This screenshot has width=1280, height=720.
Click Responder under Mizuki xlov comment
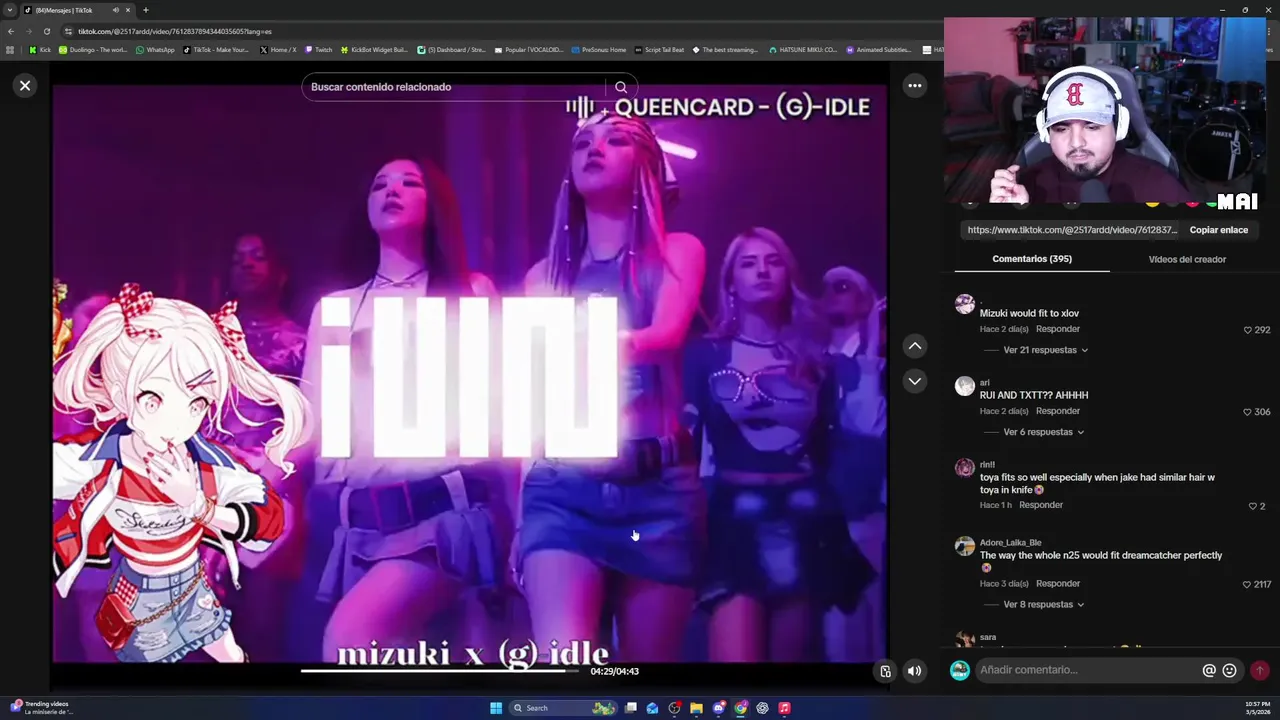(x=1058, y=329)
